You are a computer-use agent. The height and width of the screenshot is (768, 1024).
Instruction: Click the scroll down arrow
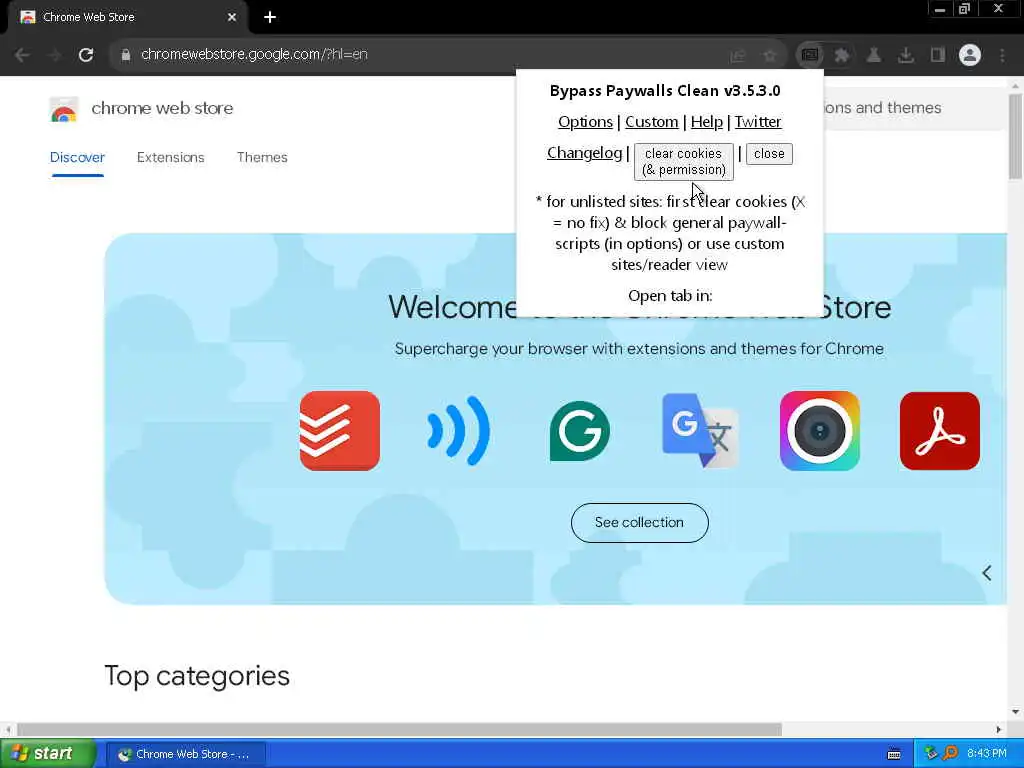[x=1015, y=712]
